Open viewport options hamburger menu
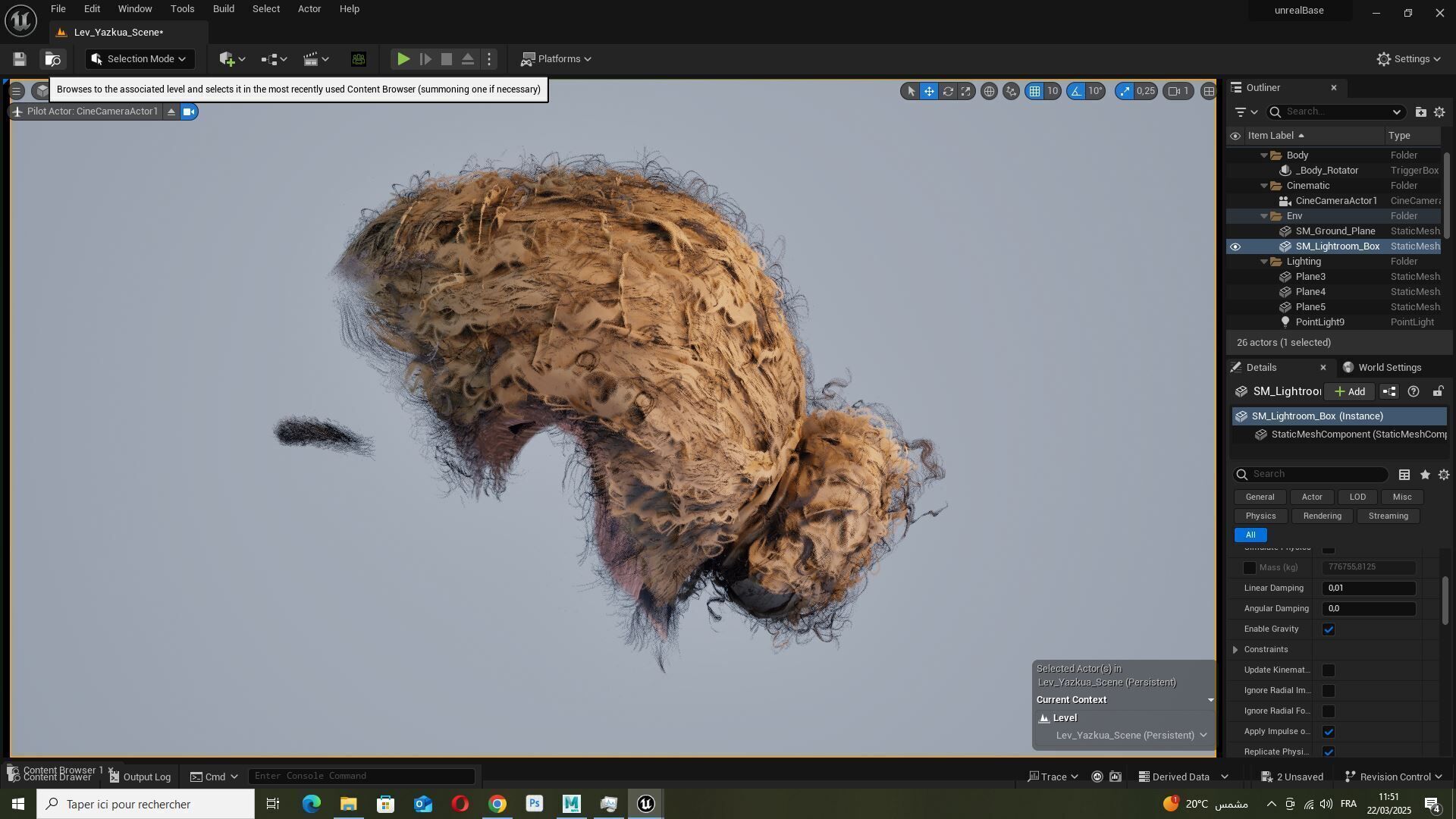This screenshot has width=1456, height=819. pos(16,91)
